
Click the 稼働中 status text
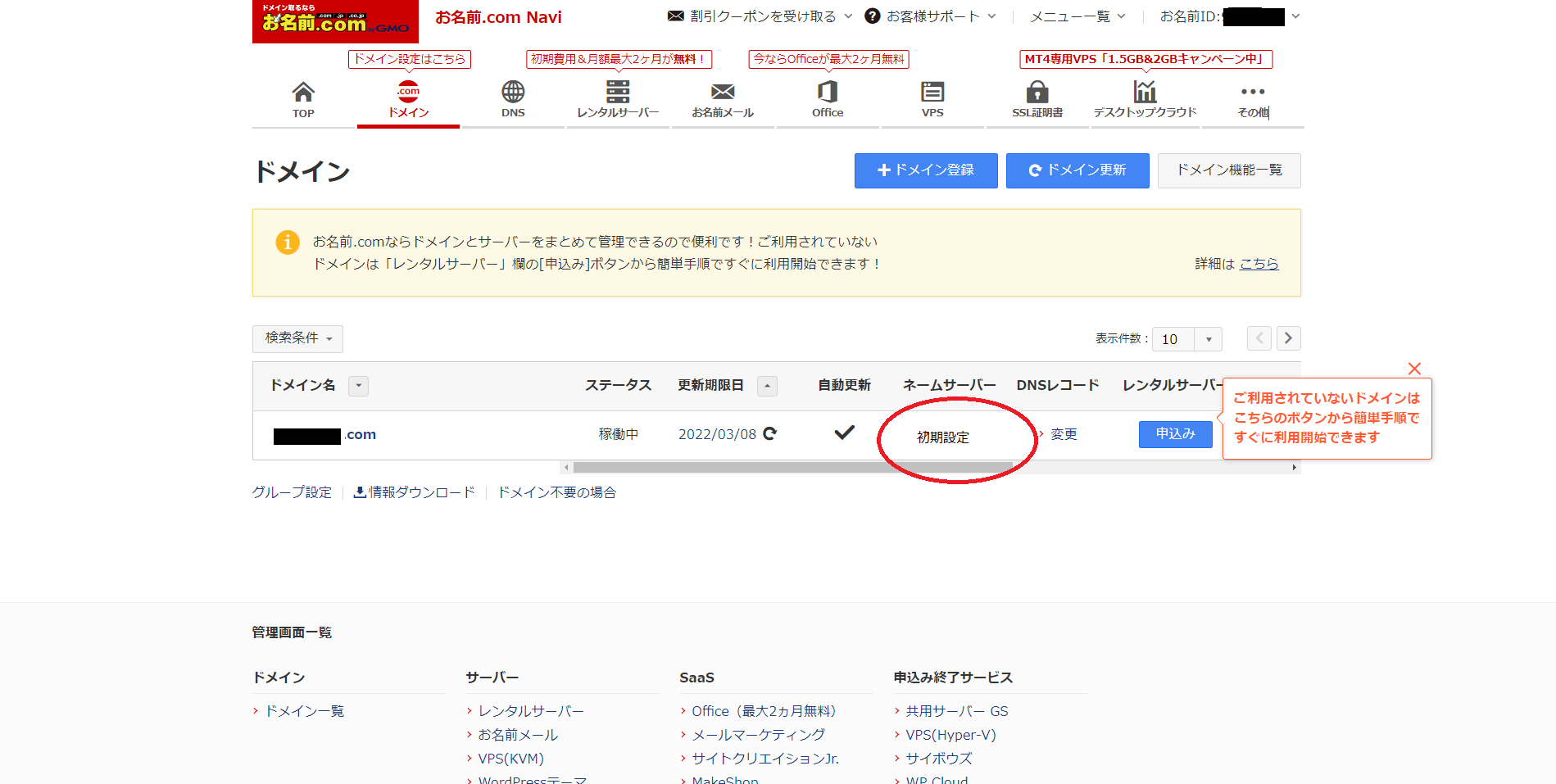[619, 434]
